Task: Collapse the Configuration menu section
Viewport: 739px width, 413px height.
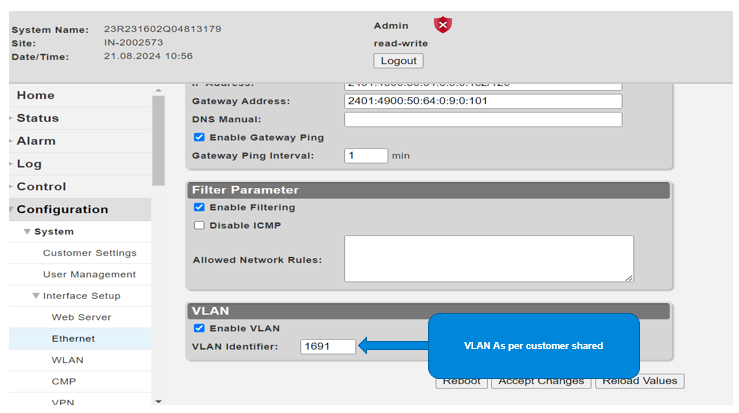Action: pyautogui.click(x=62, y=209)
